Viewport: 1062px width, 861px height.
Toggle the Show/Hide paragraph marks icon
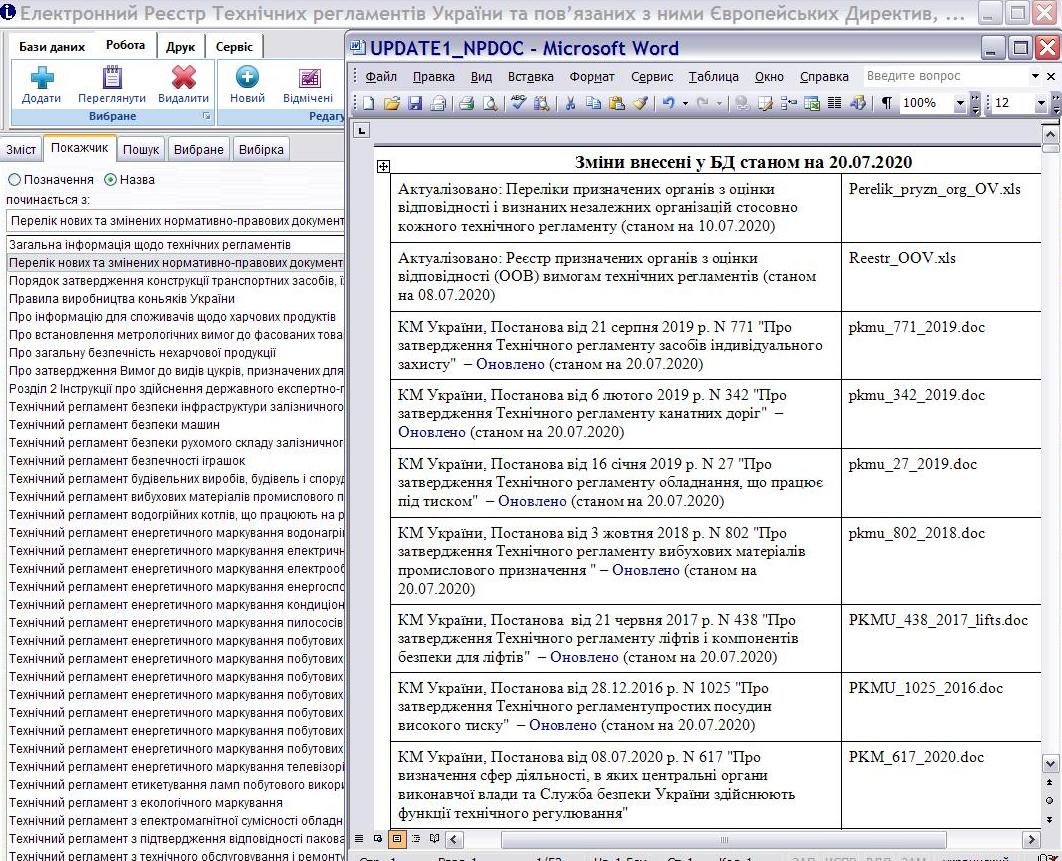click(x=886, y=103)
